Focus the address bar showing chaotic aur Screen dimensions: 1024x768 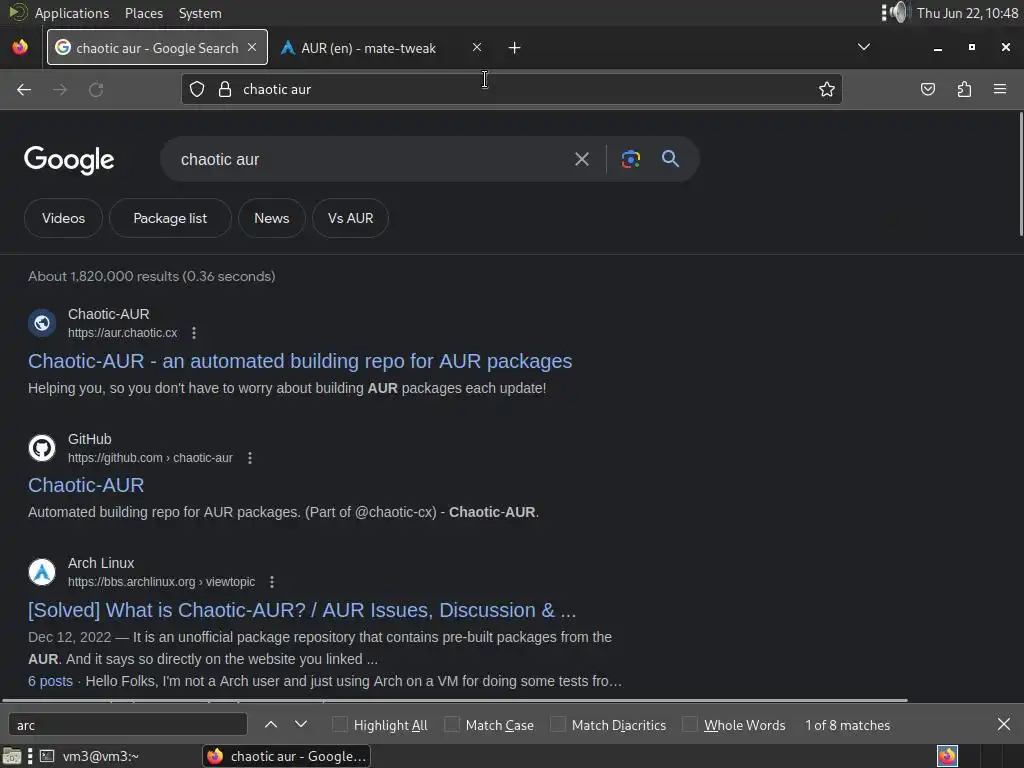pos(511,89)
